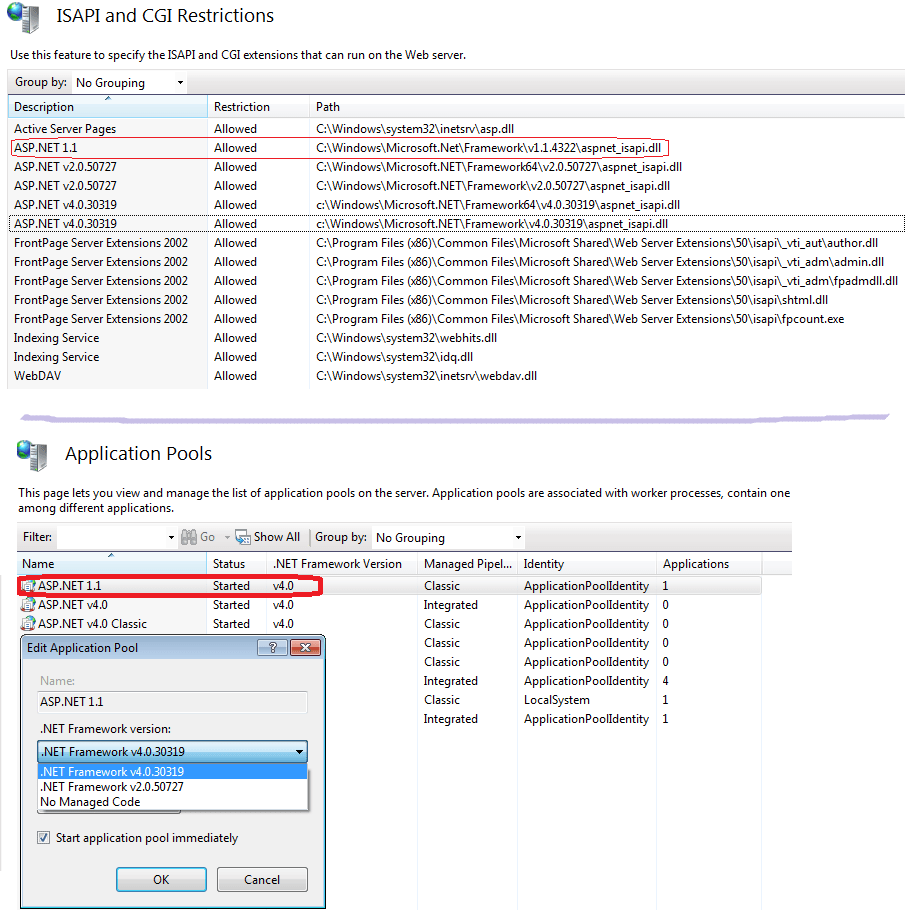Click the ISAPI and CGI Restrictions server icon

23,17
